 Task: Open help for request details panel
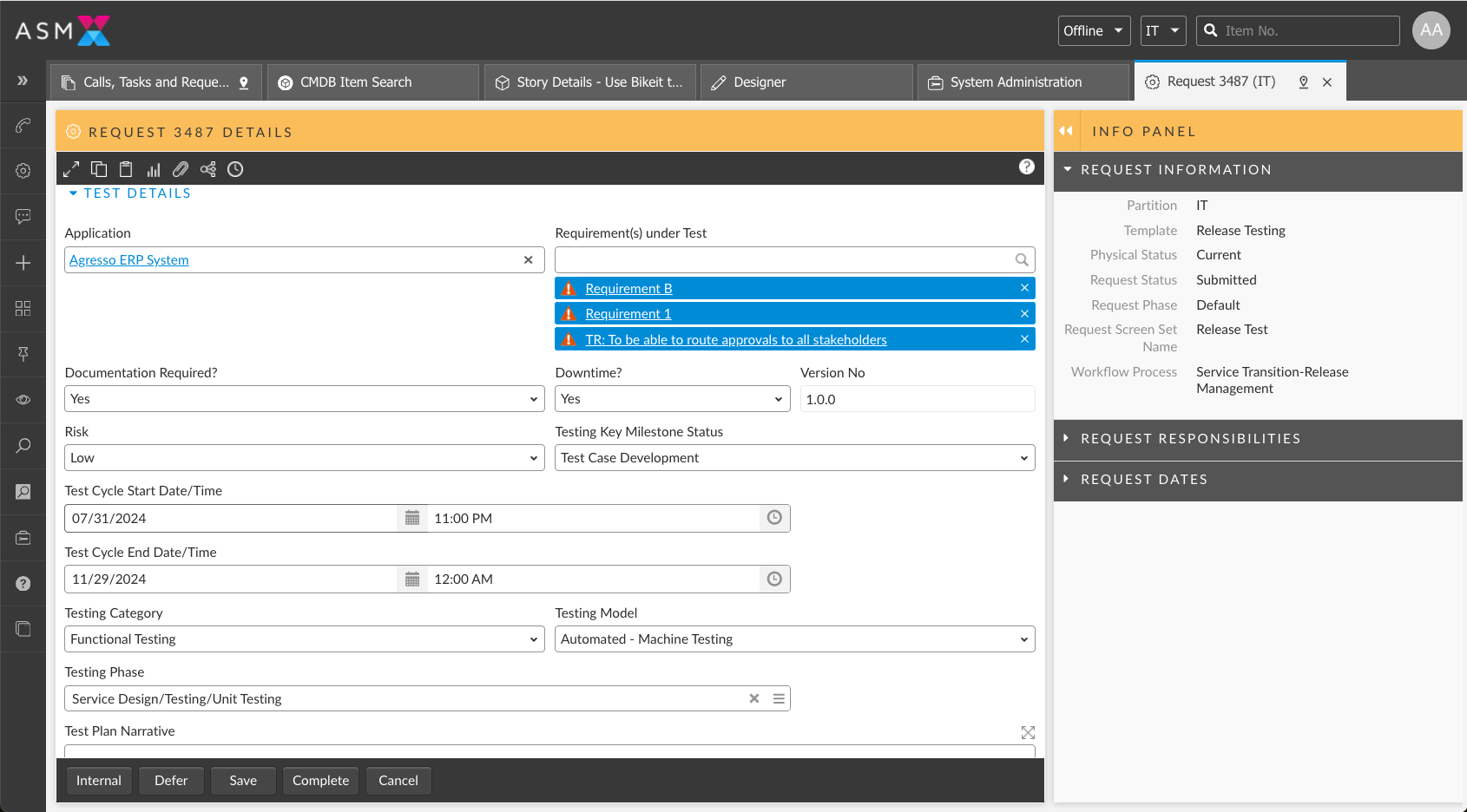[x=1026, y=167]
